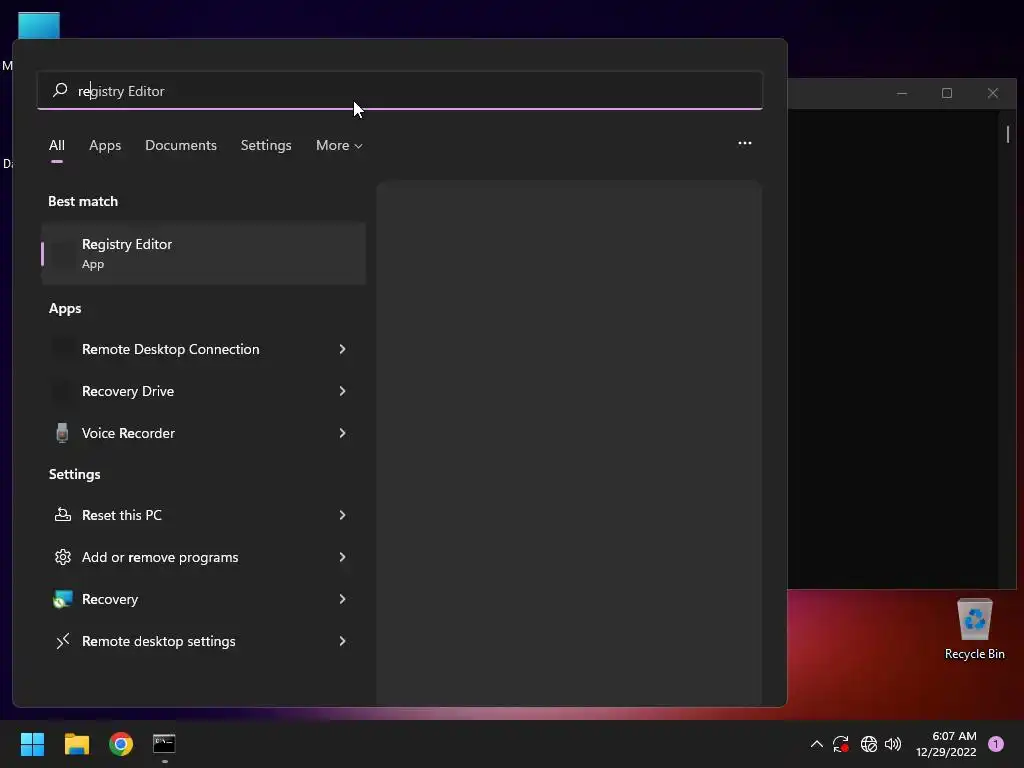The image size is (1024, 768).
Task: Open the notification badge showing 1
Action: [996, 744]
